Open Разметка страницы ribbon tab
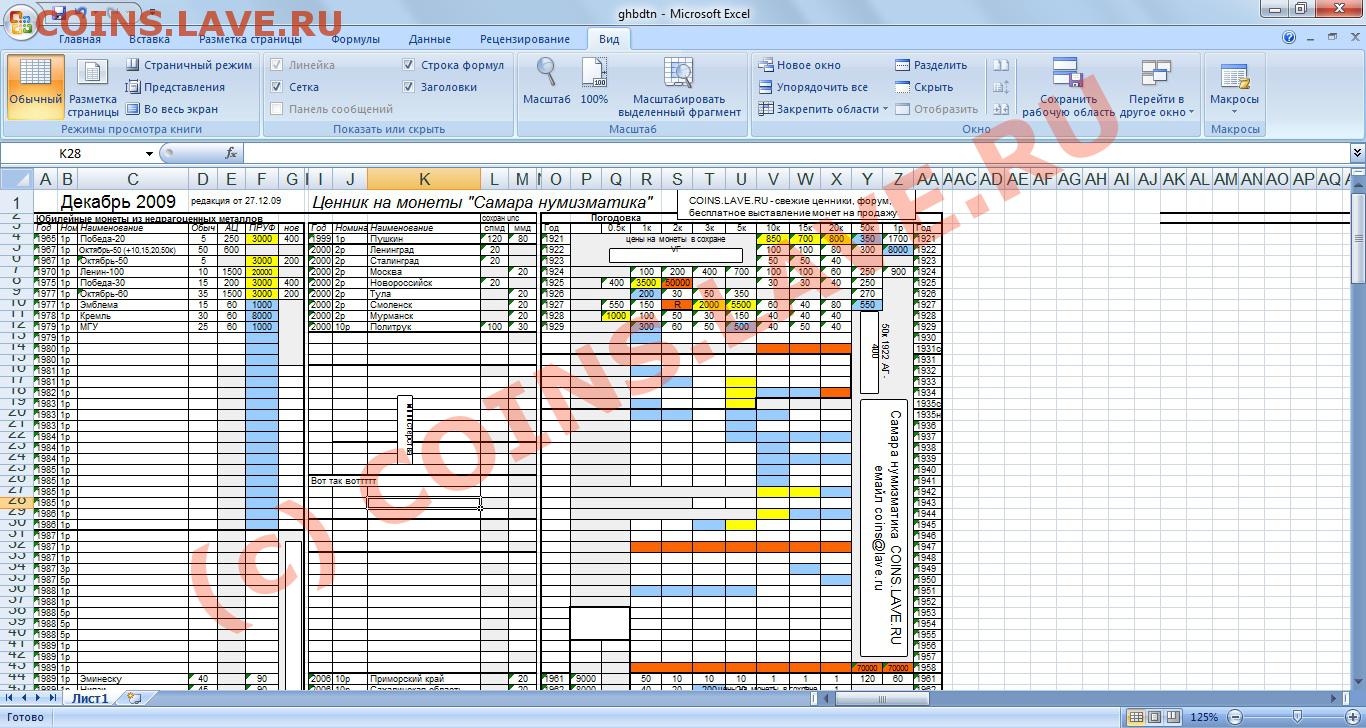The image size is (1366, 728). point(250,39)
